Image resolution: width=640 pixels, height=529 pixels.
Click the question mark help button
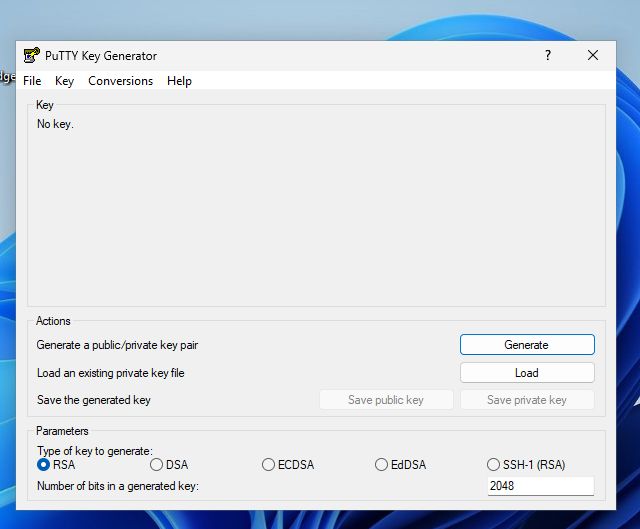pos(547,56)
